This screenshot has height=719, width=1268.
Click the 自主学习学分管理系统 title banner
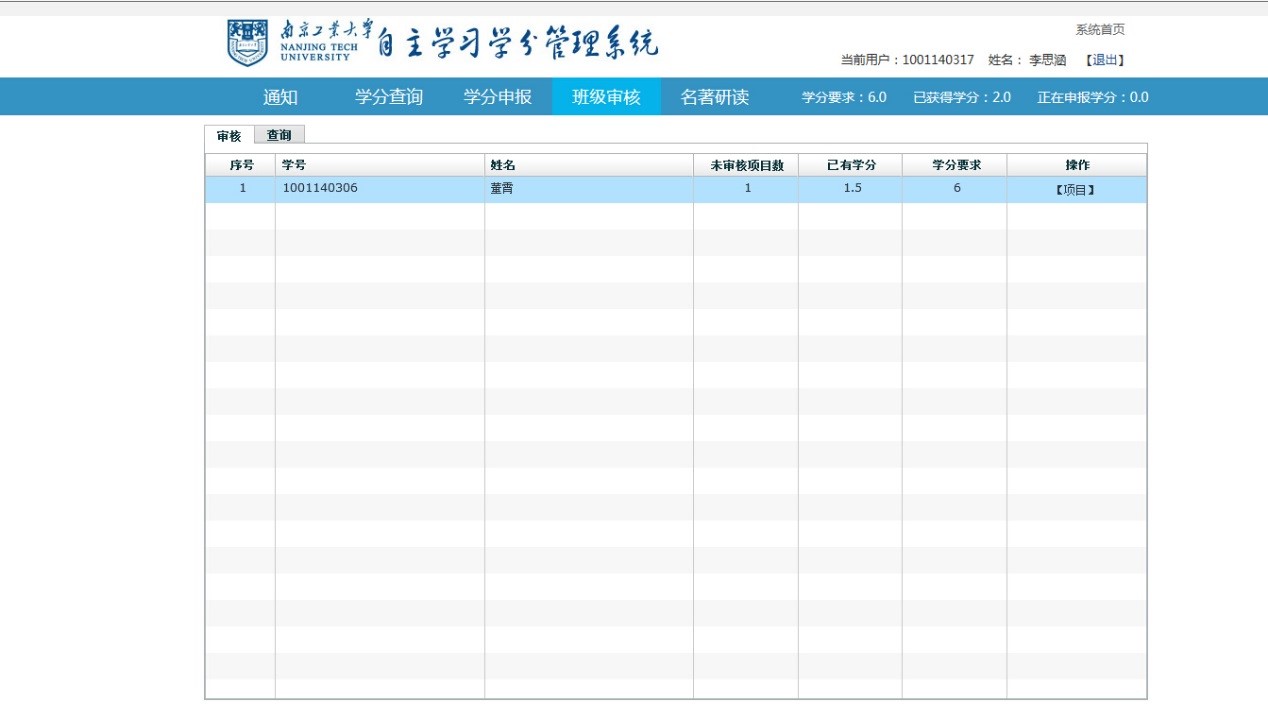[518, 43]
